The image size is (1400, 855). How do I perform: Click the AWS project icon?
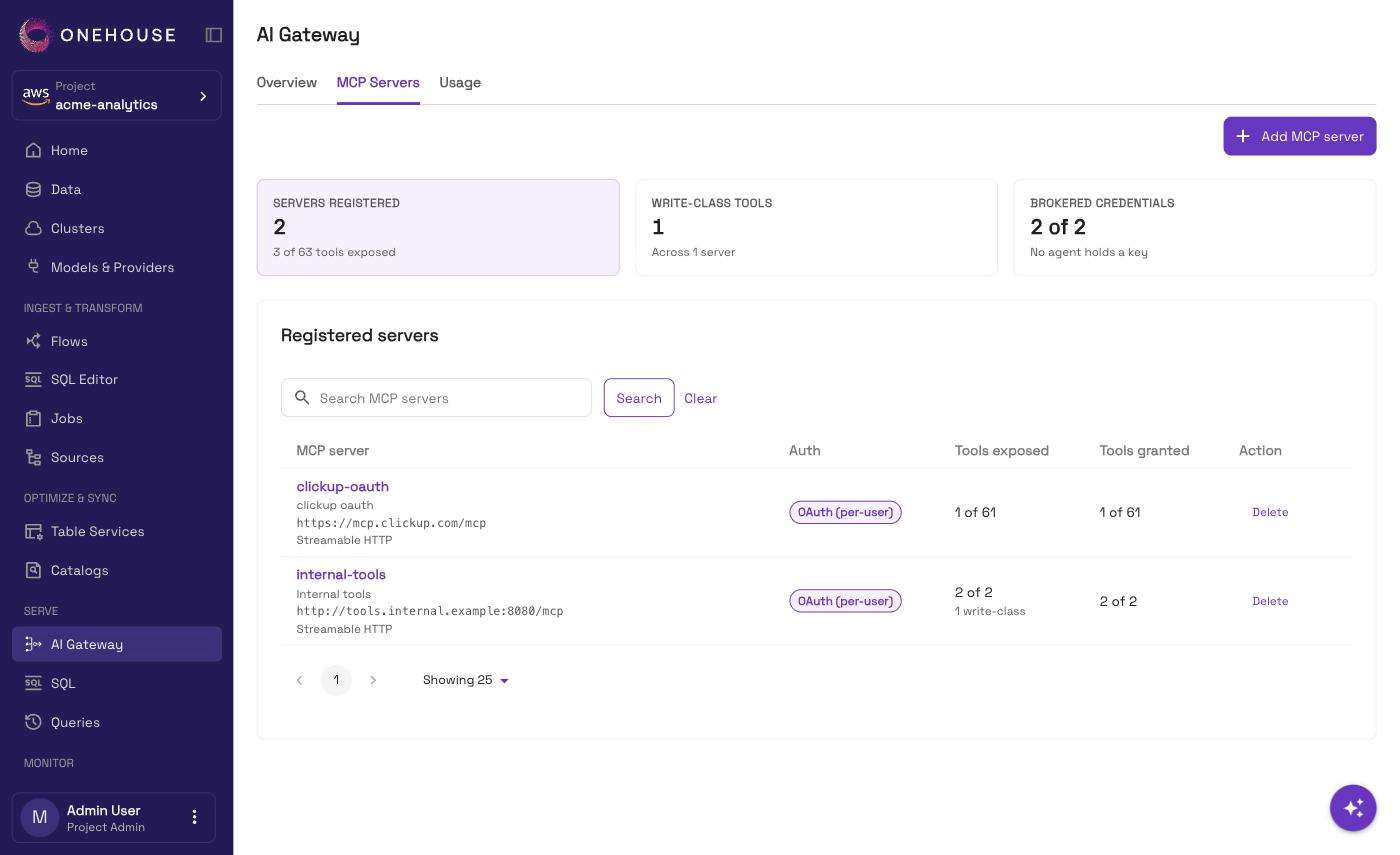pos(36,95)
